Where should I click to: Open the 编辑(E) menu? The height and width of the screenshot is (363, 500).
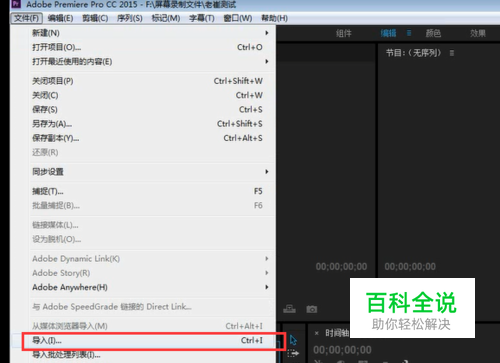click(x=60, y=18)
